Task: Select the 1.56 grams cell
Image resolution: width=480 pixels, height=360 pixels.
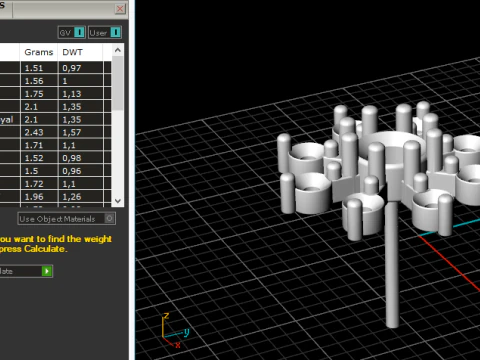Action: point(39,81)
